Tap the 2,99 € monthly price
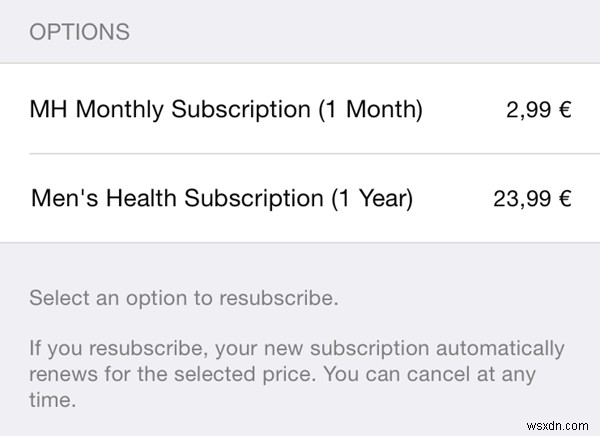The height and width of the screenshot is (436, 600). tap(539, 109)
